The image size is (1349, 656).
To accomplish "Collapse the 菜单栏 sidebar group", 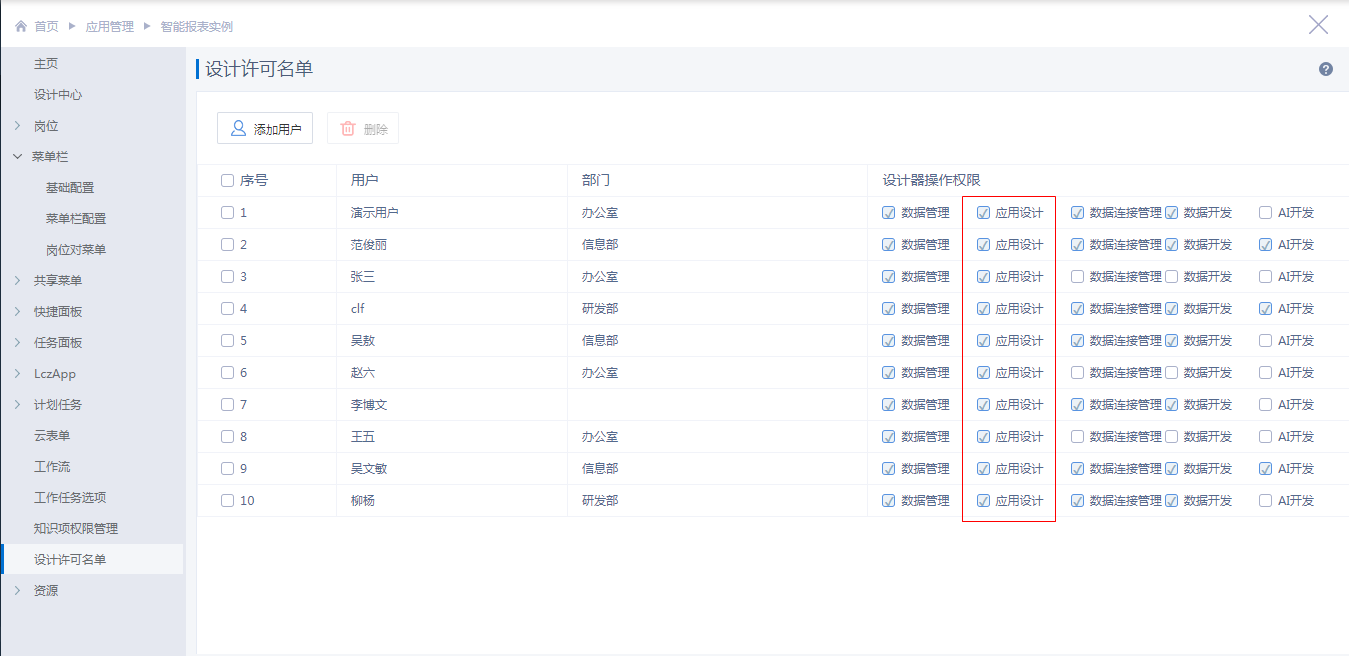I will 18,157.
